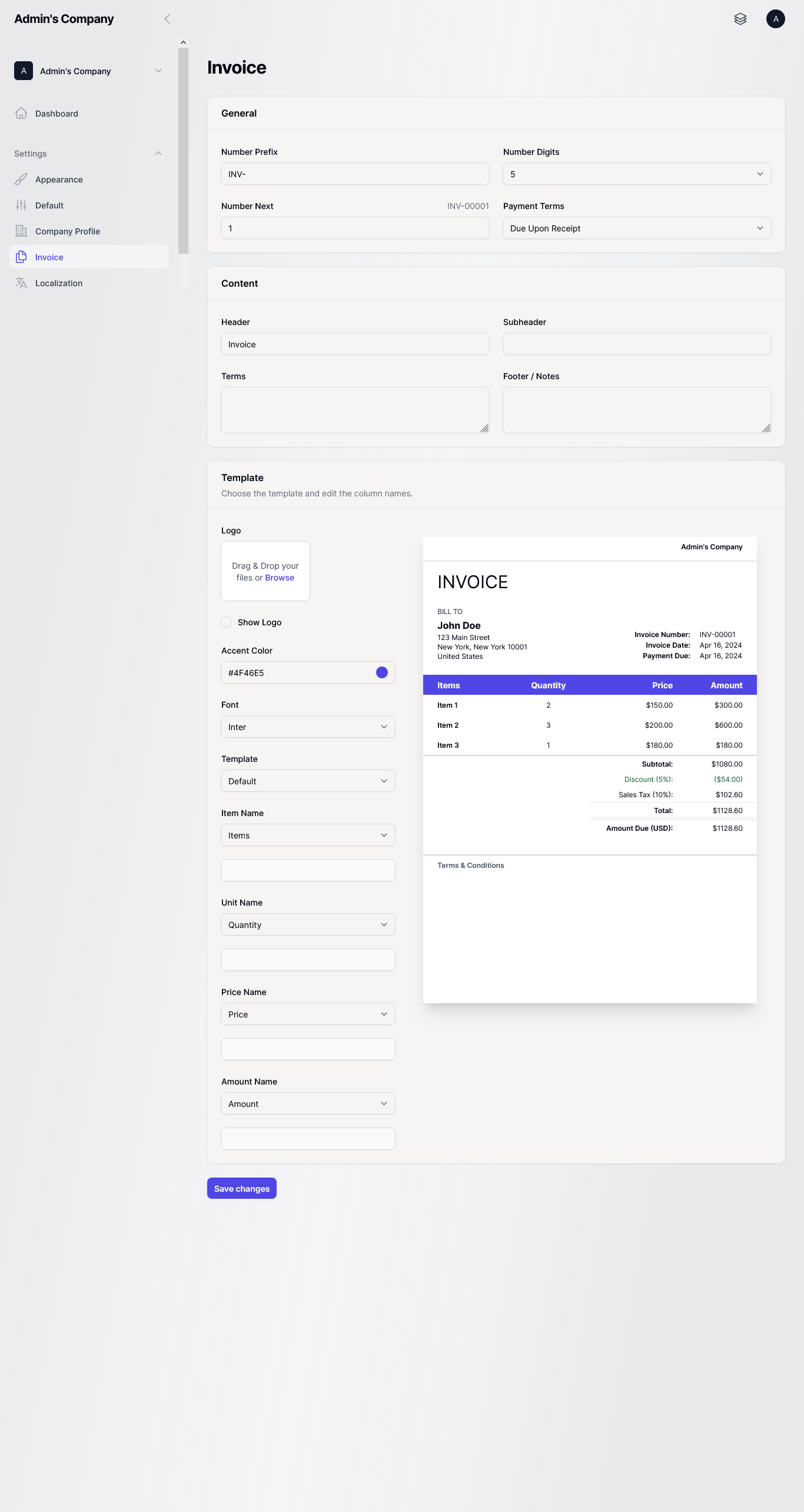Click the custom input below Amount Name
804x1512 pixels.
308,1139
